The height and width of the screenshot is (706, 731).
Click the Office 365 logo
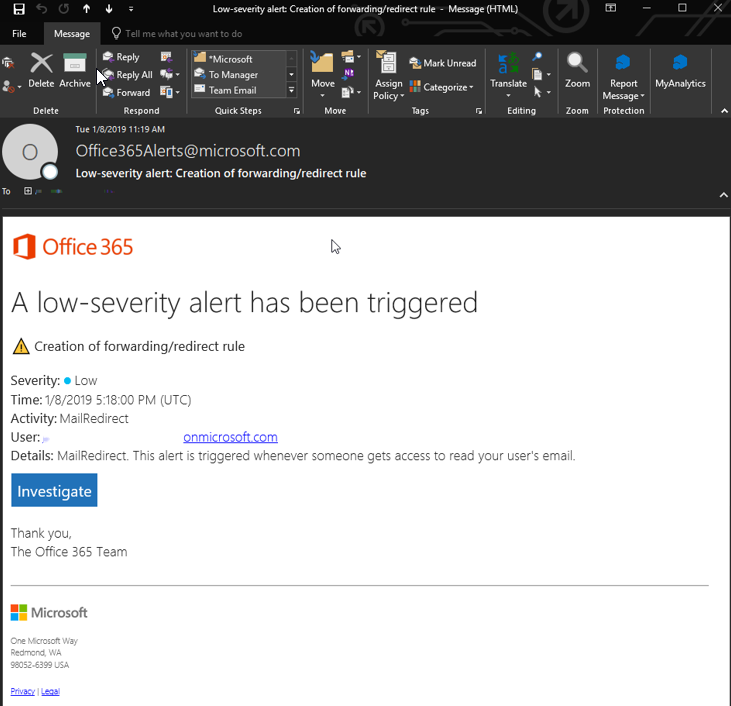(72, 247)
